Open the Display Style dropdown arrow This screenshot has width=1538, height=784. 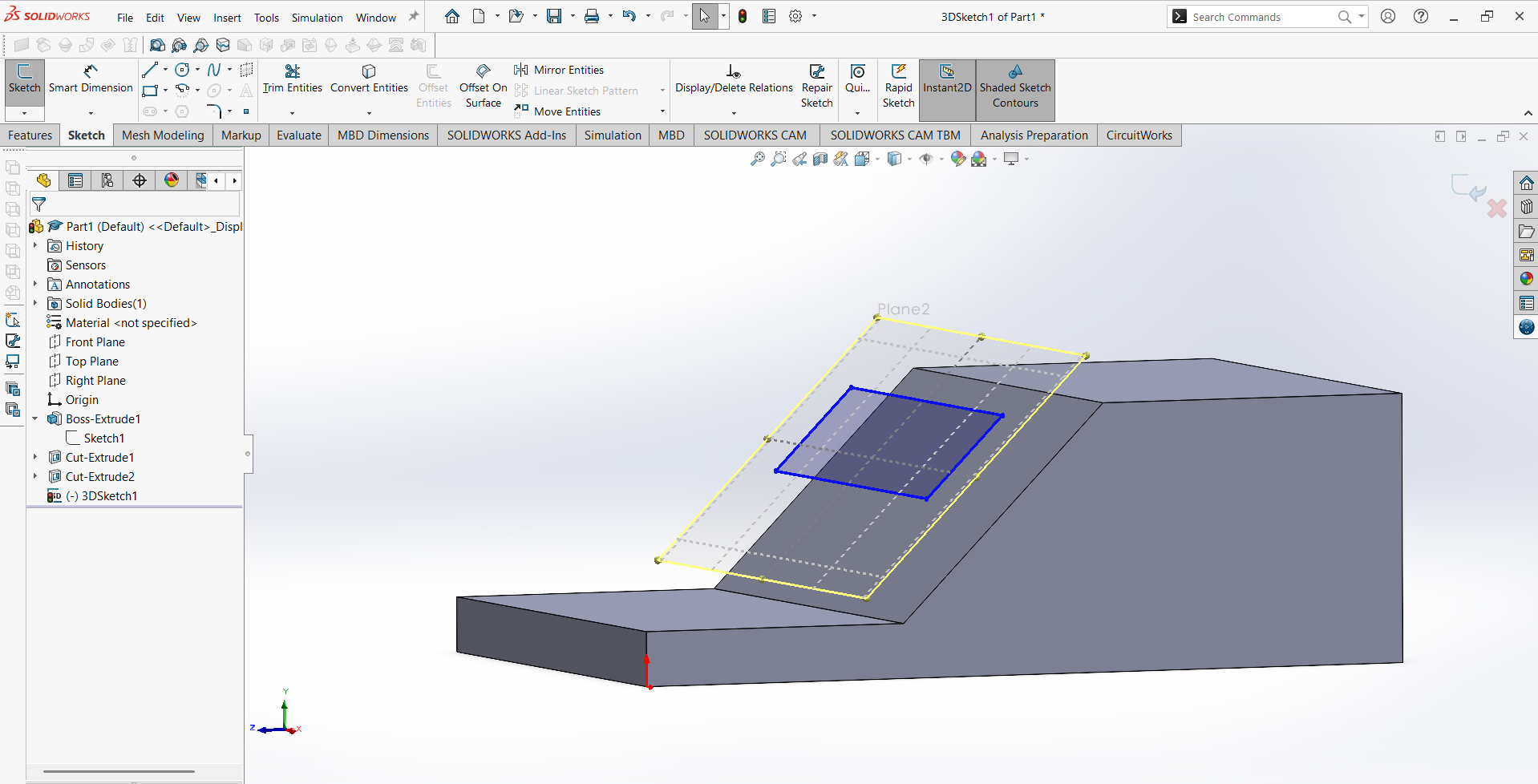pyautogui.click(x=909, y=159)
